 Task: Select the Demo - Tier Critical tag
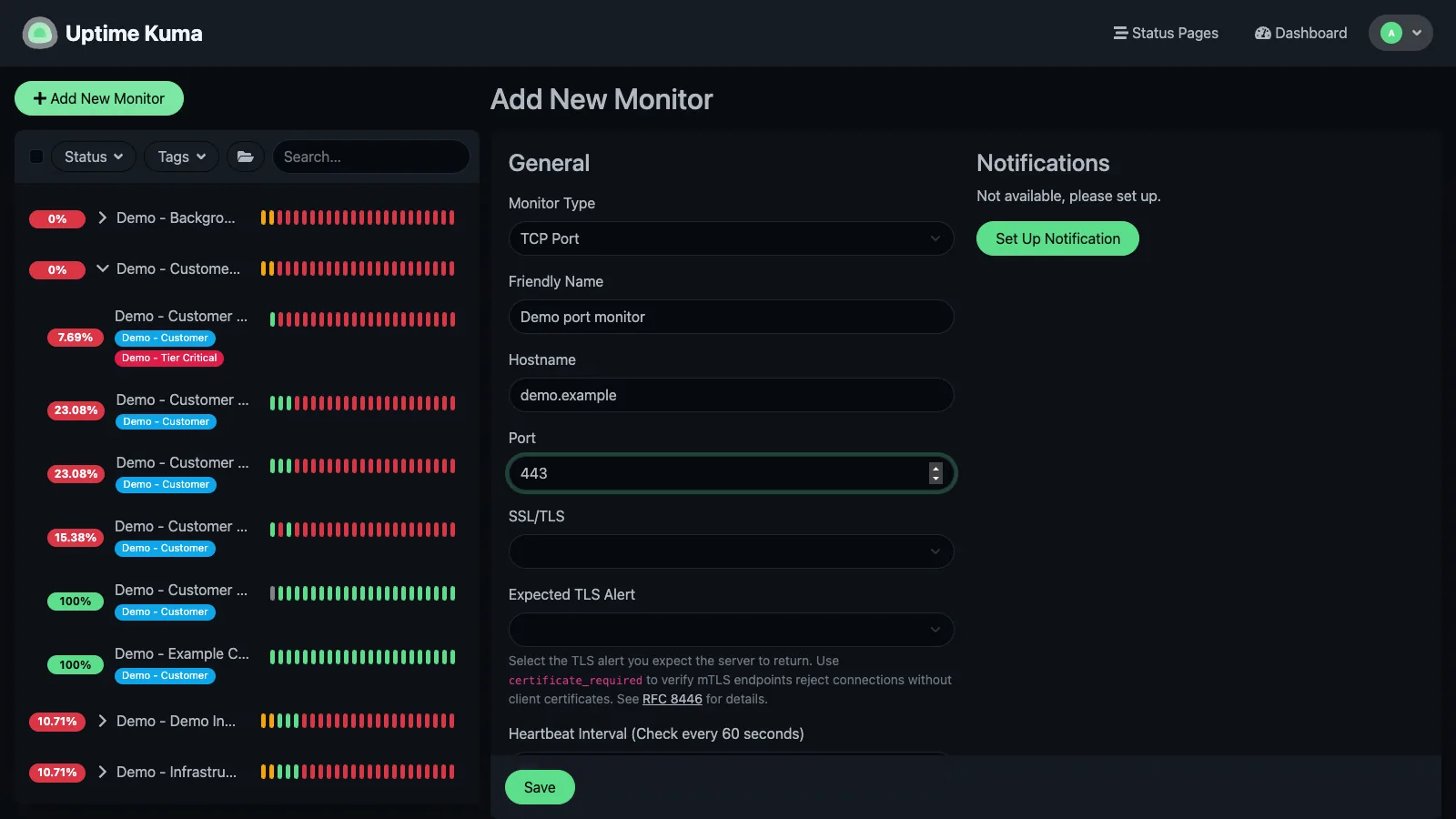click(x=169, y=359)
